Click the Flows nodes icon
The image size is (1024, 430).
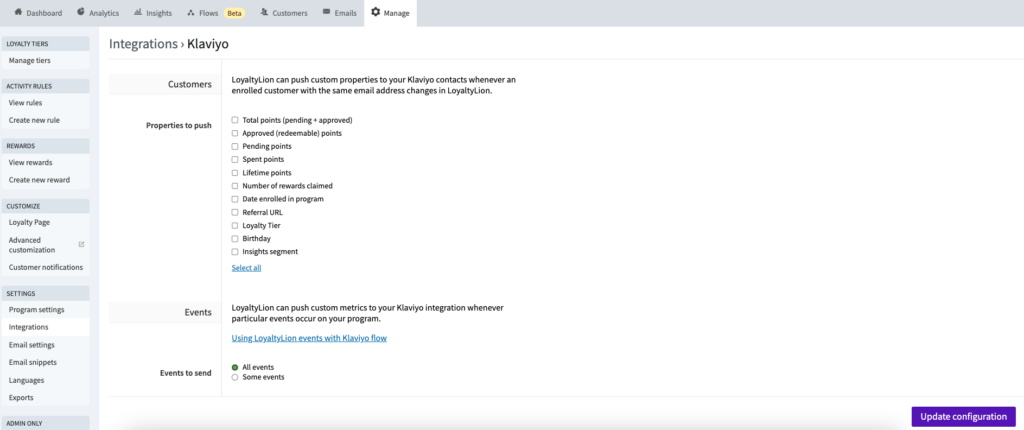click(x=191, y=12)
